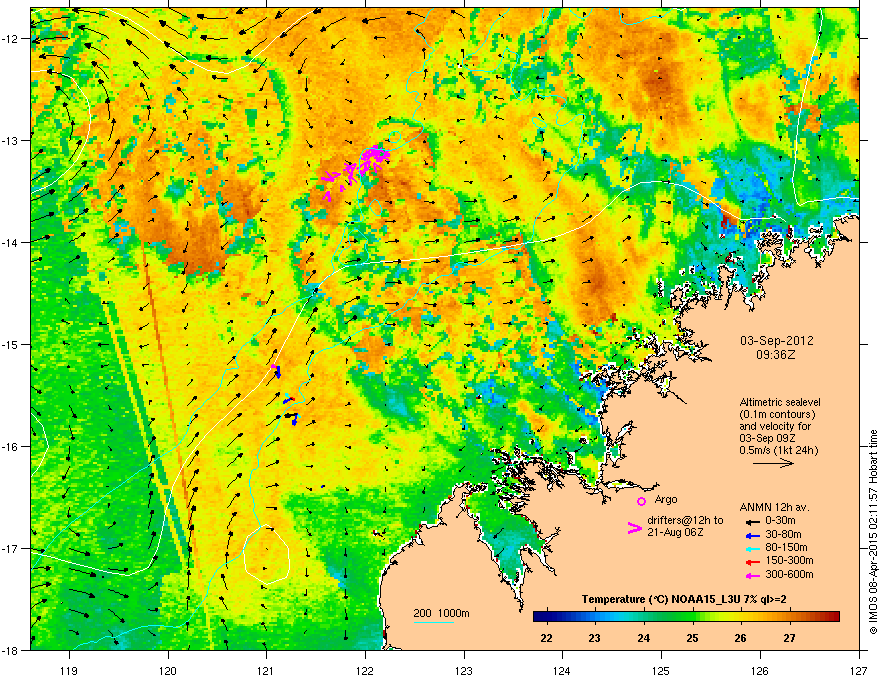Click the '-15' latitude axis label

[x=10, y=344]
